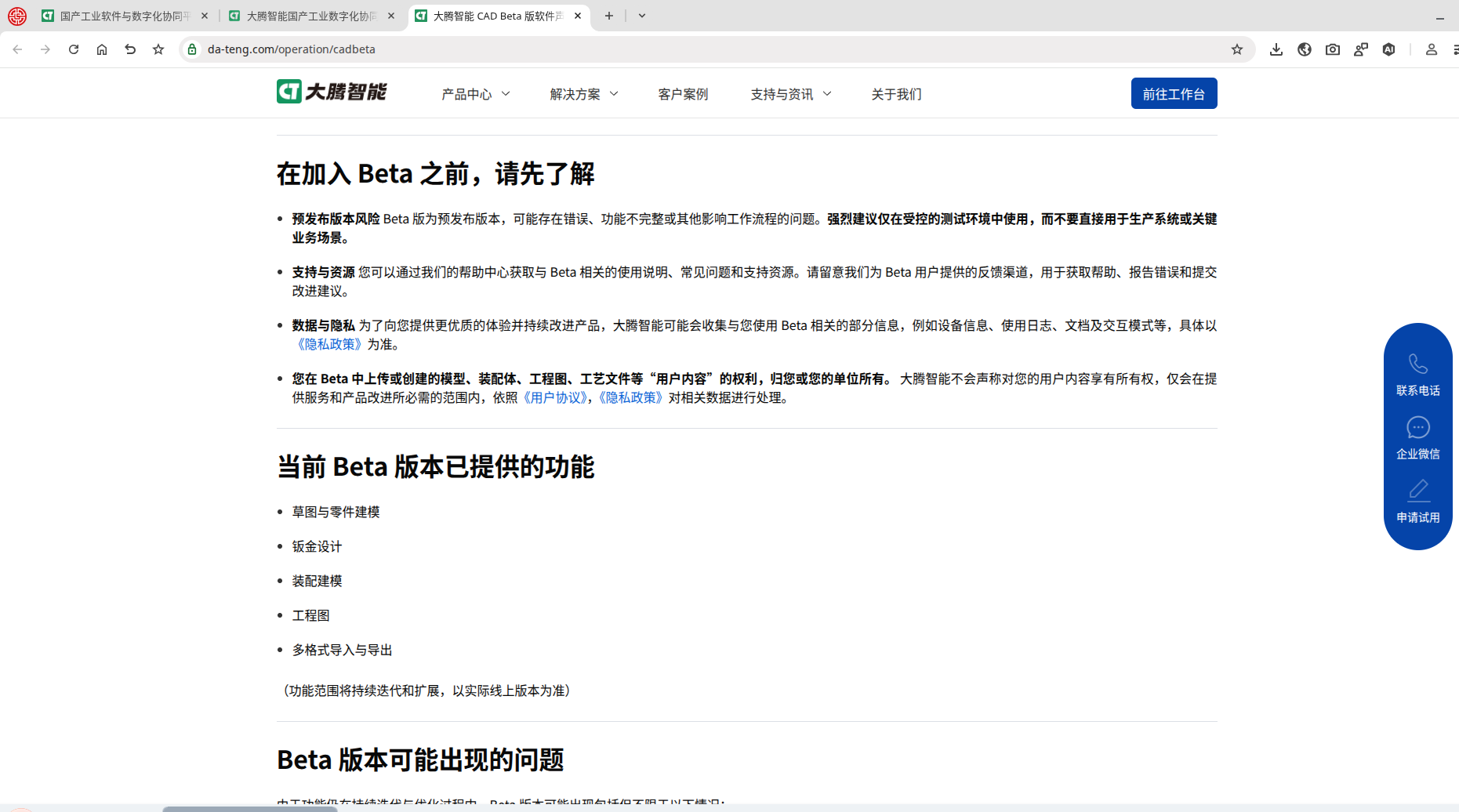Open a new browser tab
1459x812 pixels.
tap(609, 16)
